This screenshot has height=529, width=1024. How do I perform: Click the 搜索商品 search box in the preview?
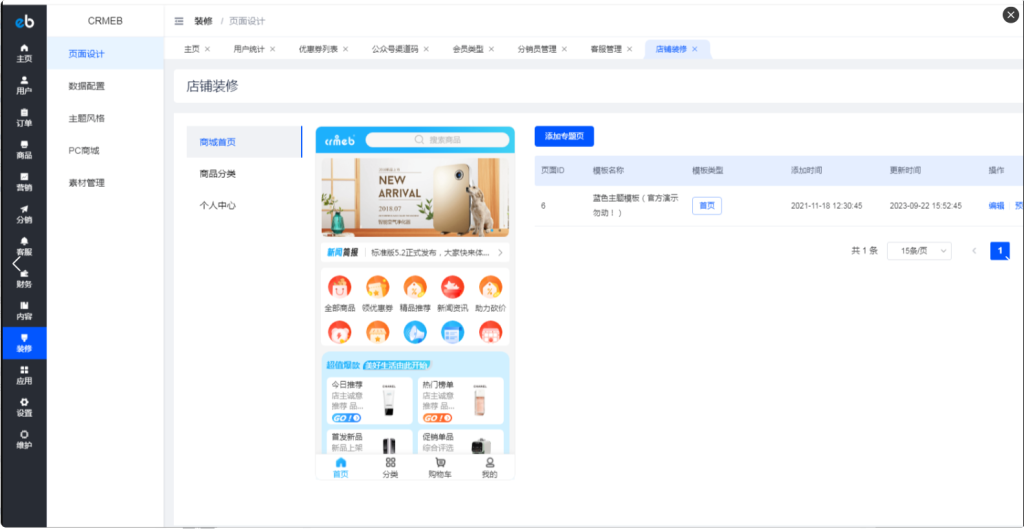[x=437, y=140]
